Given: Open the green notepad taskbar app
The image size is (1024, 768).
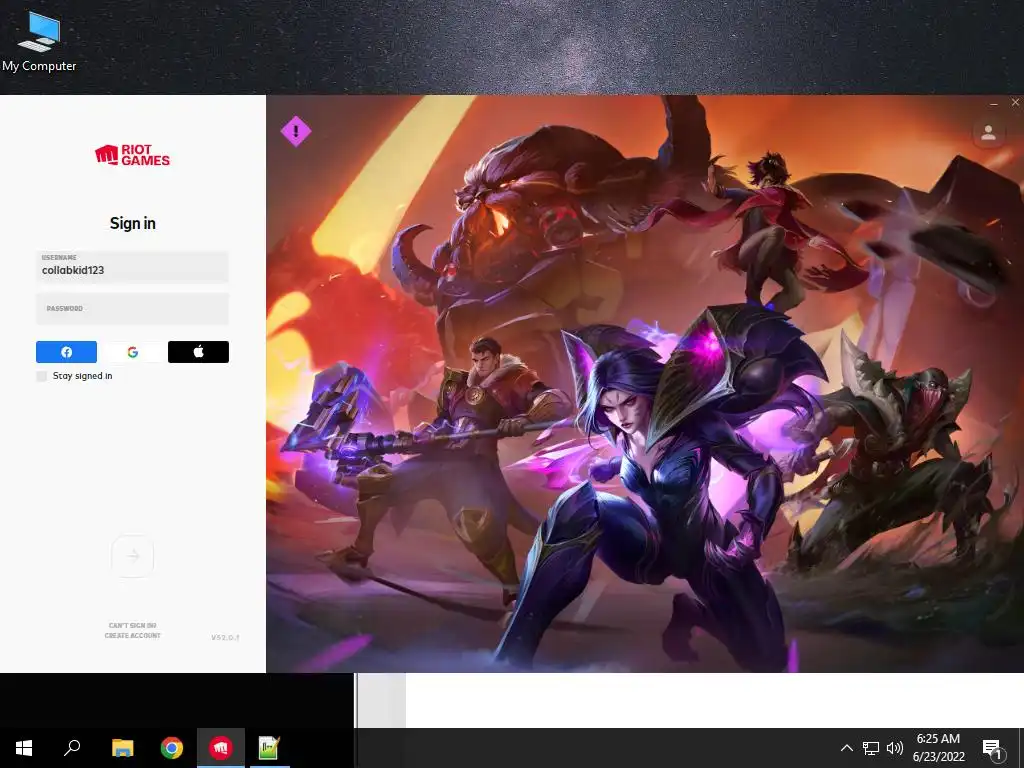Looking at the screenshot, I should pos(269,748).
